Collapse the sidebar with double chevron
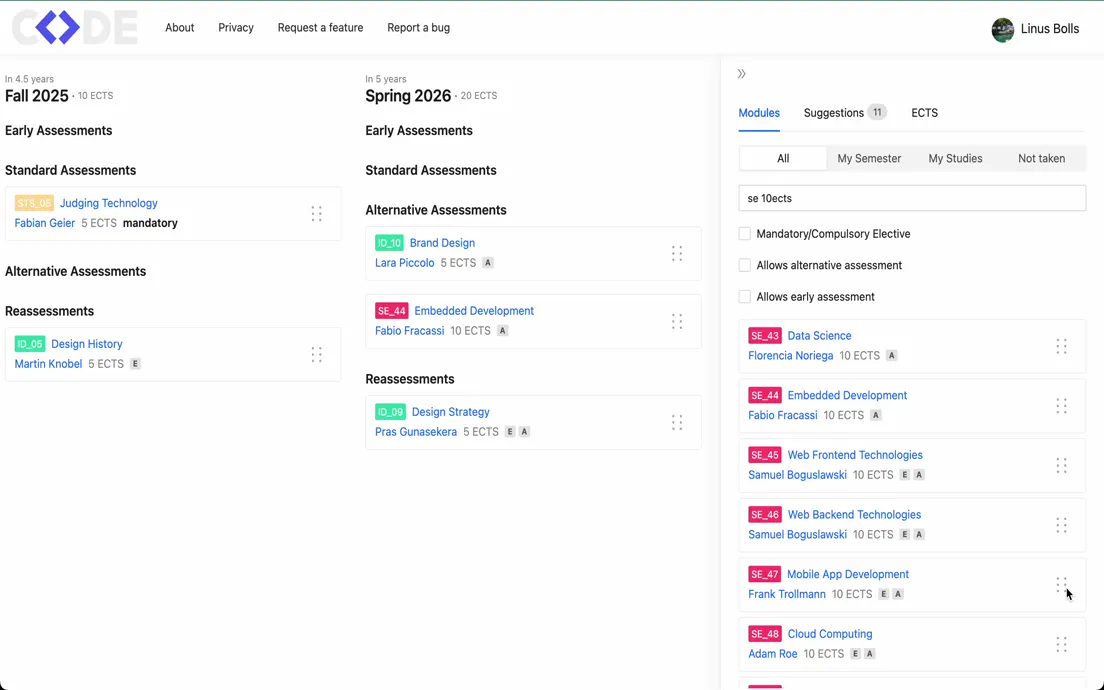The height and width of the screenshot is (690, 1104). (x=741, y=74)
